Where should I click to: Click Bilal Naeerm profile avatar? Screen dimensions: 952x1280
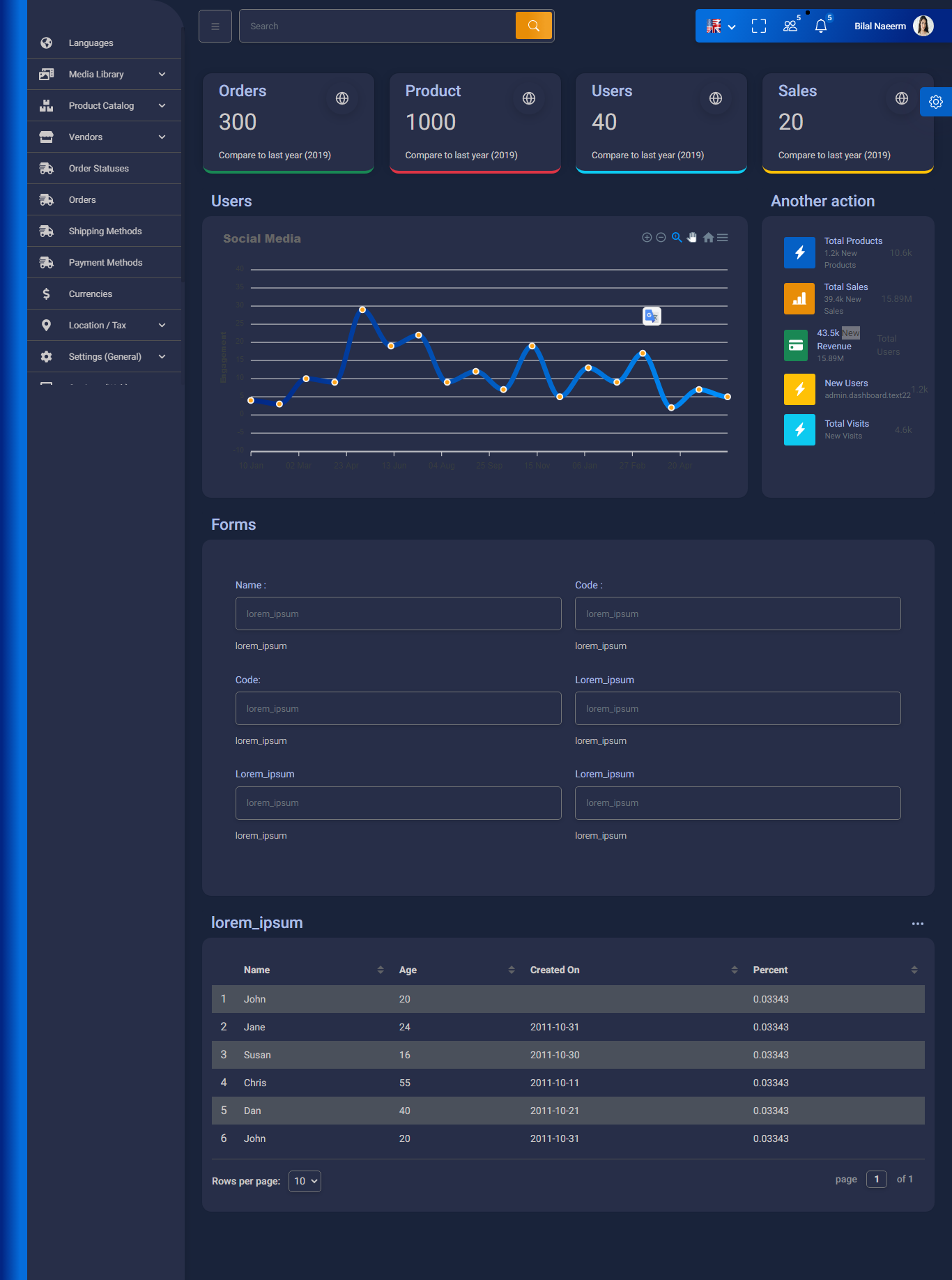pyautogui.click(x=923, y=26)
